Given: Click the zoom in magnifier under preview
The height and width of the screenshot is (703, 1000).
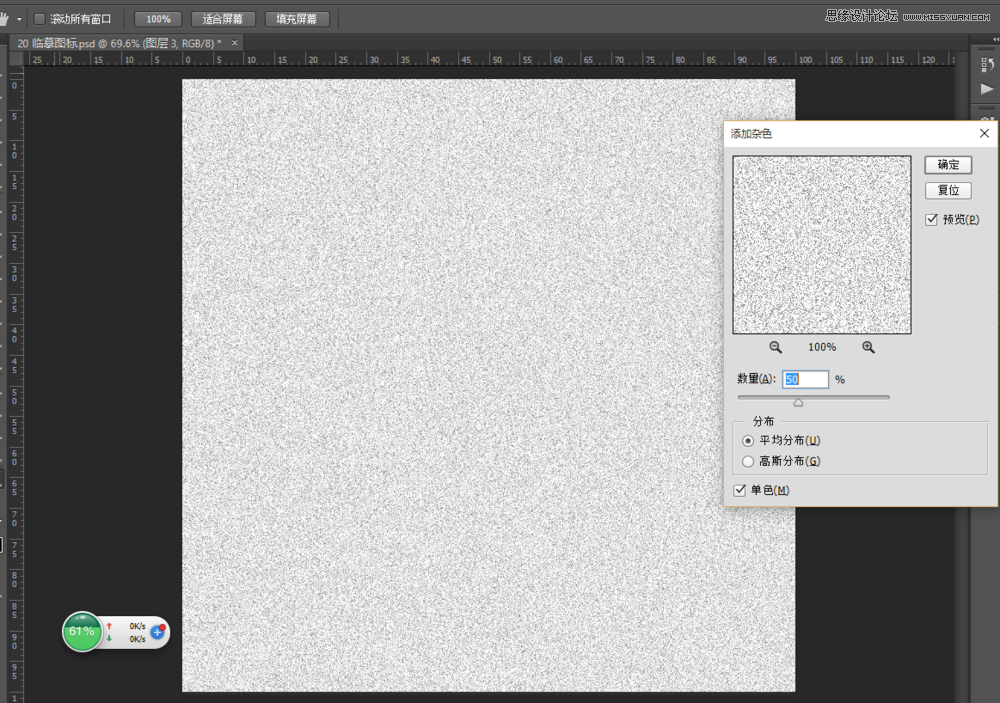Looking at the screenshot, I should (x=868, y=347).
